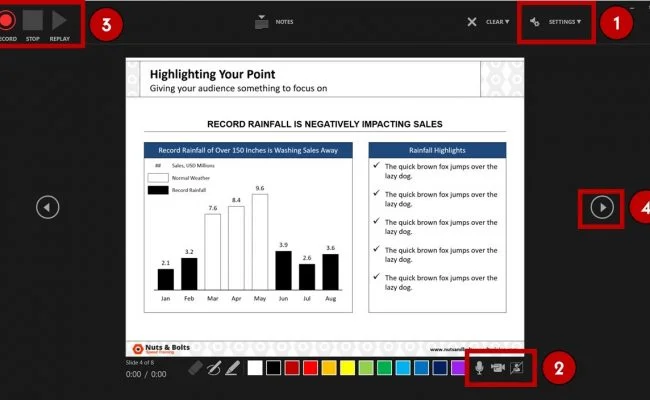Choose the dark red ink color
The image size is (650, 400).
click(x=292, y=368)
